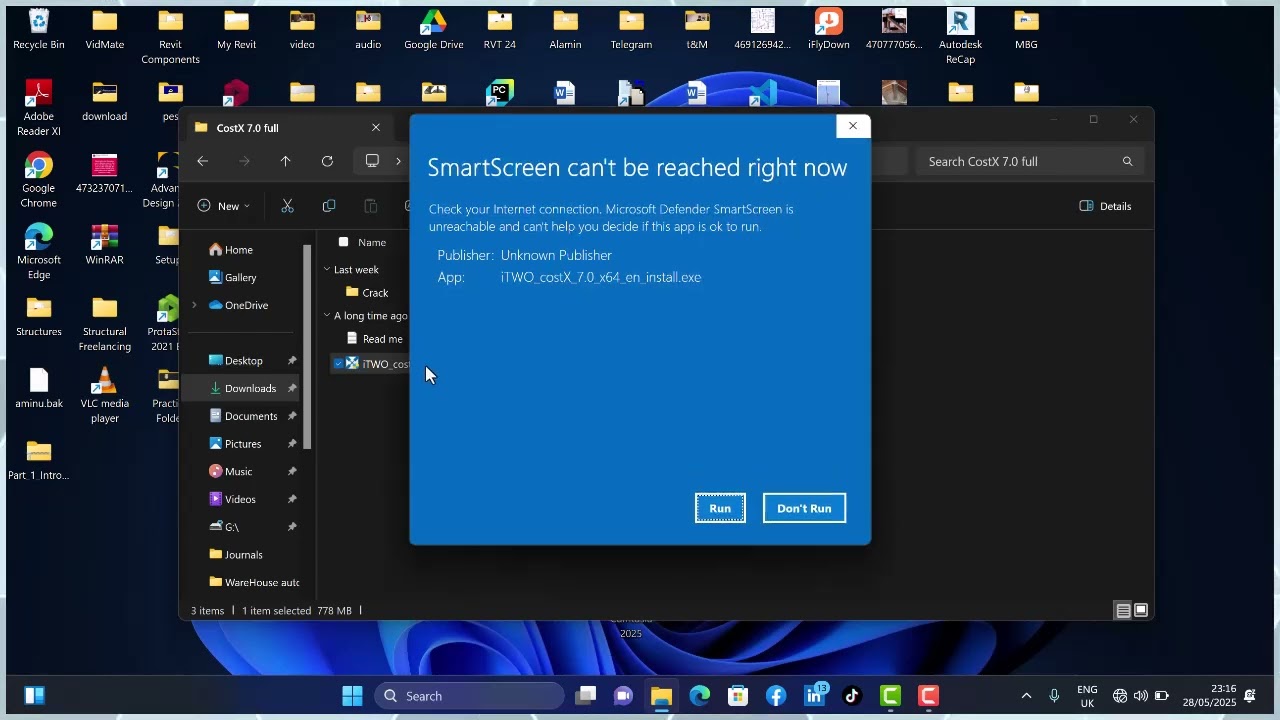Click the navigation pane scrollbar
Screen dimensions: 1280x720
308,346
